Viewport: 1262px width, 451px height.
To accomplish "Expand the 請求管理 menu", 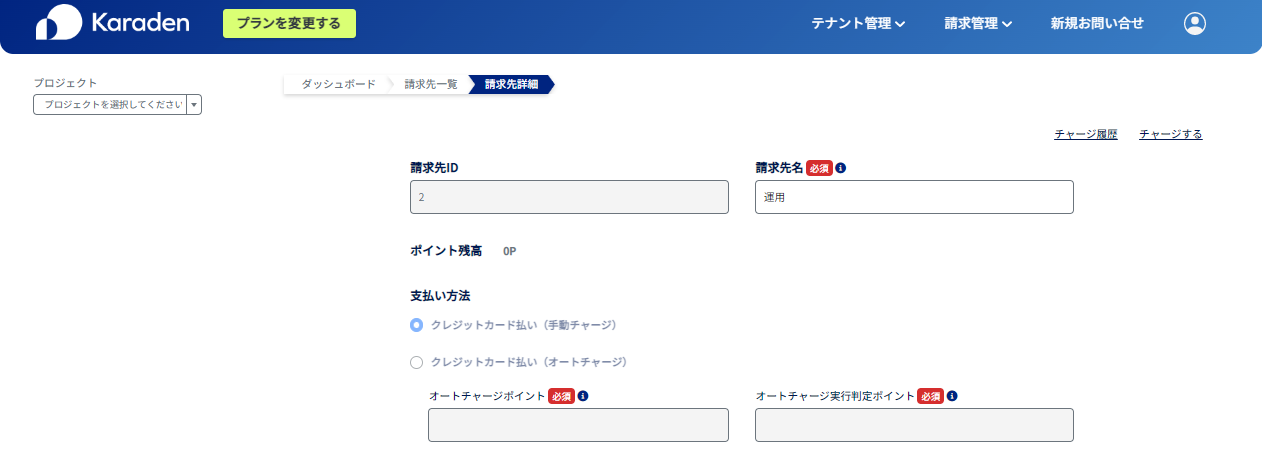I will point(978,23).
